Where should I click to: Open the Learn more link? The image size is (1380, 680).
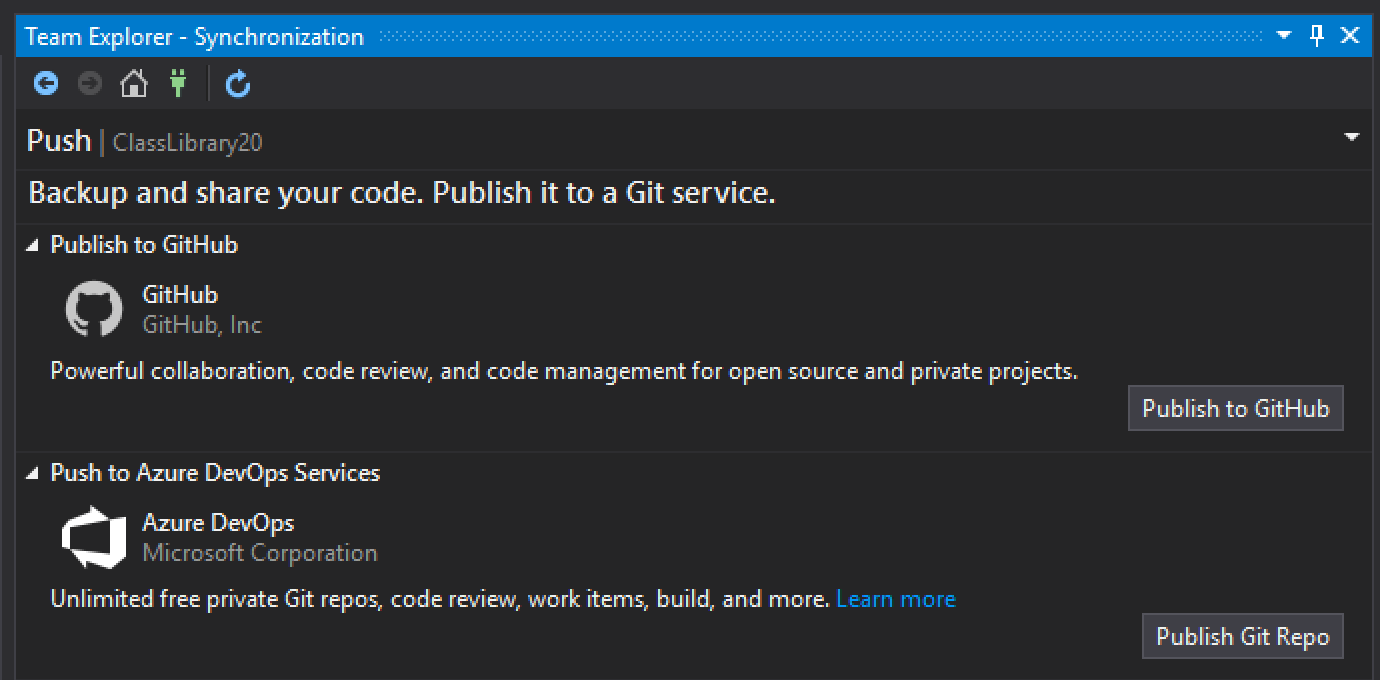pos(896,599)
